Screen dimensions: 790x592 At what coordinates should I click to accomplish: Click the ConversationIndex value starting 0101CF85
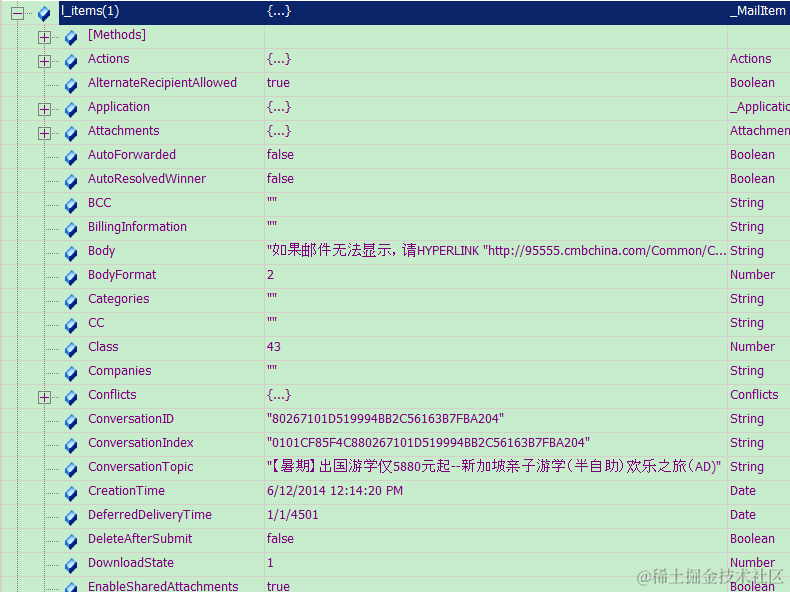[x=428, y=443]
